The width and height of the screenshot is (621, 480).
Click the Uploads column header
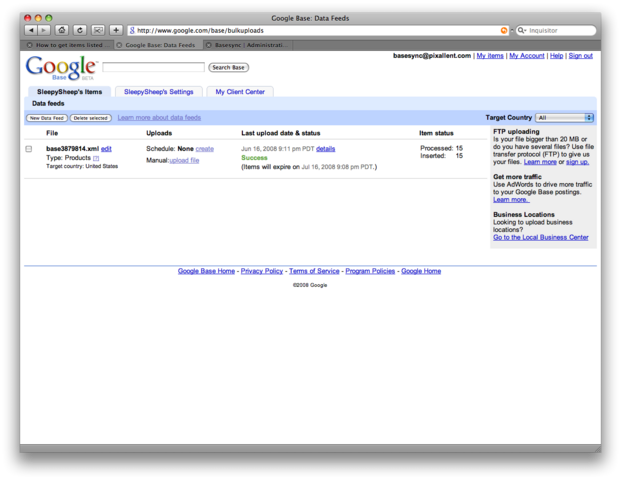point(159,133)
